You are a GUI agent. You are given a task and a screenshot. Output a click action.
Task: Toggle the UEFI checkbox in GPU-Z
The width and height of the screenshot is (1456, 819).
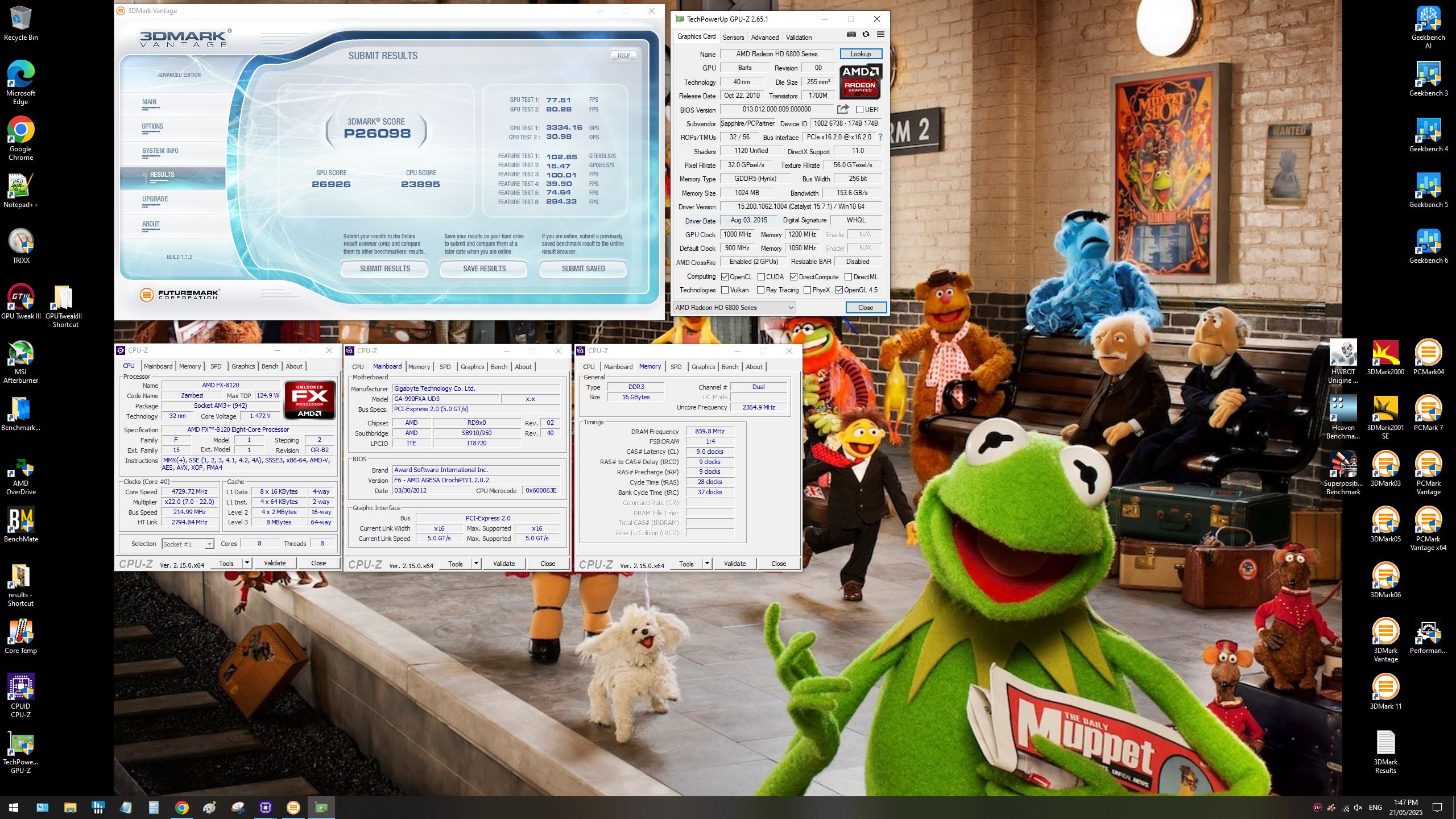click(x=859, y=109)
